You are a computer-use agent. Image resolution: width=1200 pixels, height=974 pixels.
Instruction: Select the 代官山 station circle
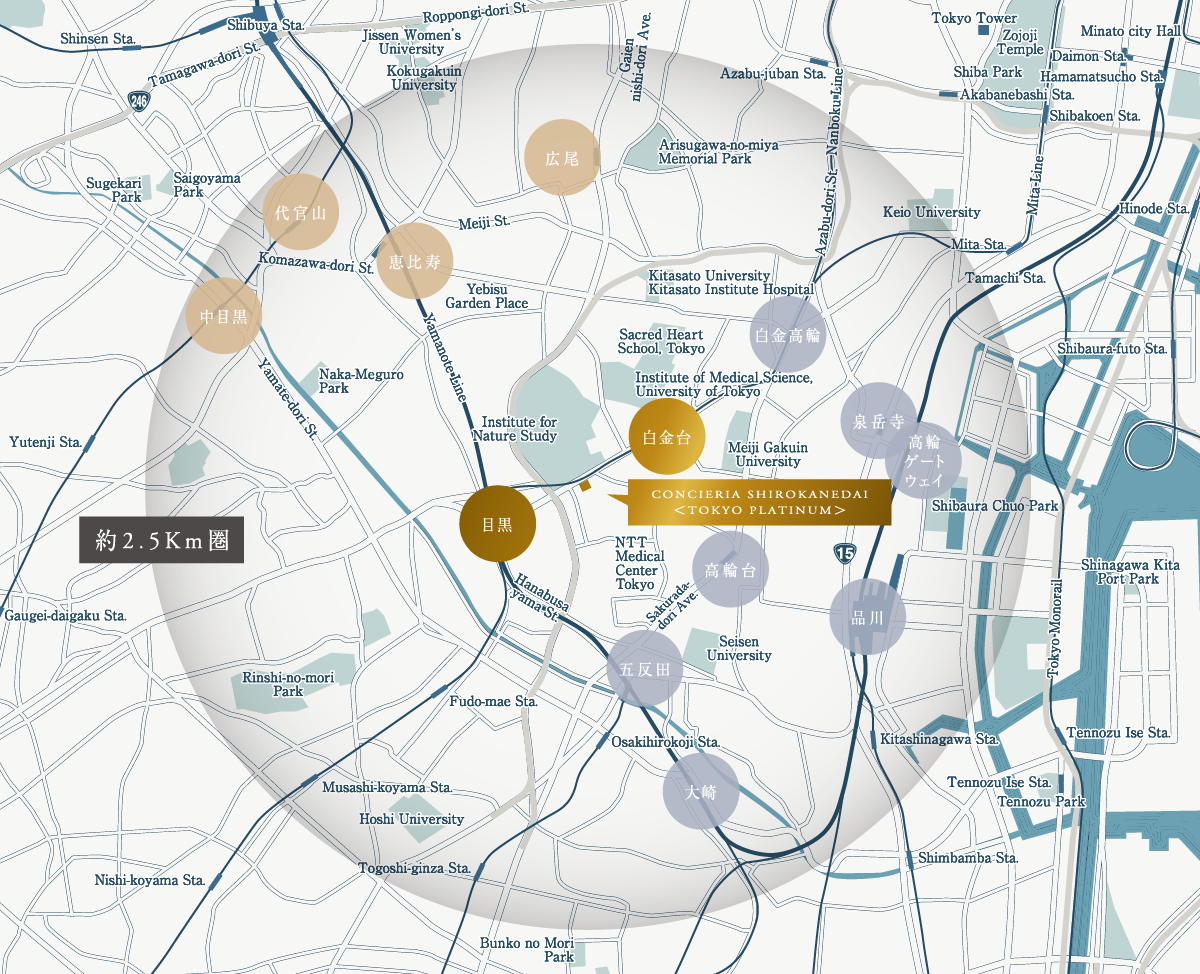(x=302, y=212)
